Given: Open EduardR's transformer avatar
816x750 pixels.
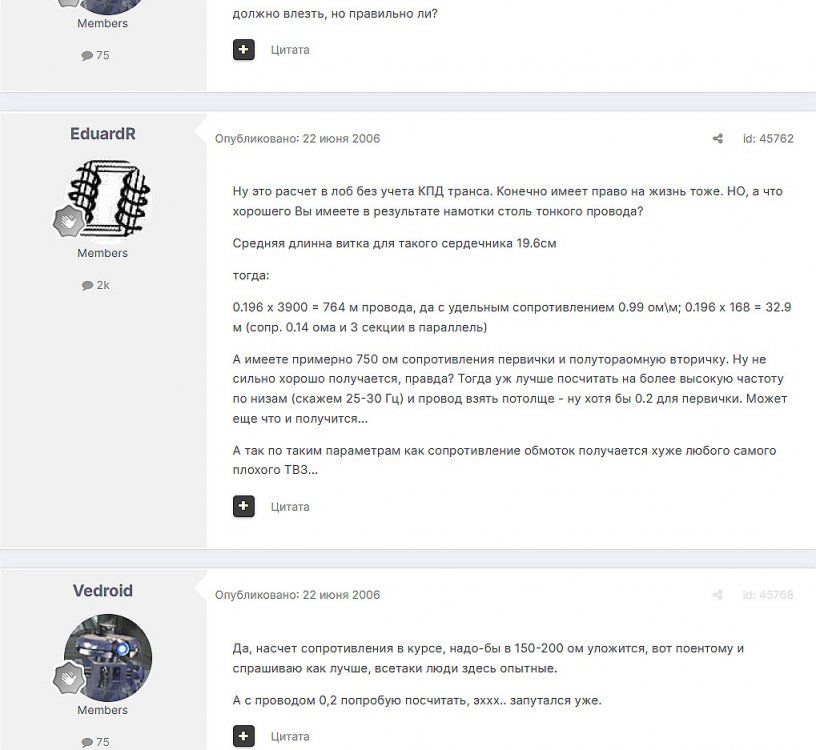Looking at the screenshot, I should click(x=108, y=198).
